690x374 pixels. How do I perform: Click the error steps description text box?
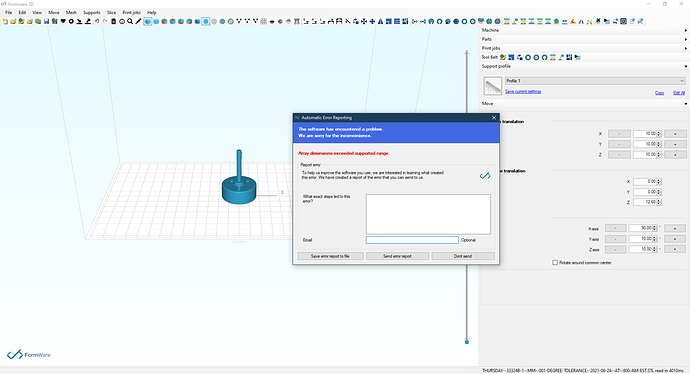point(428,214)
